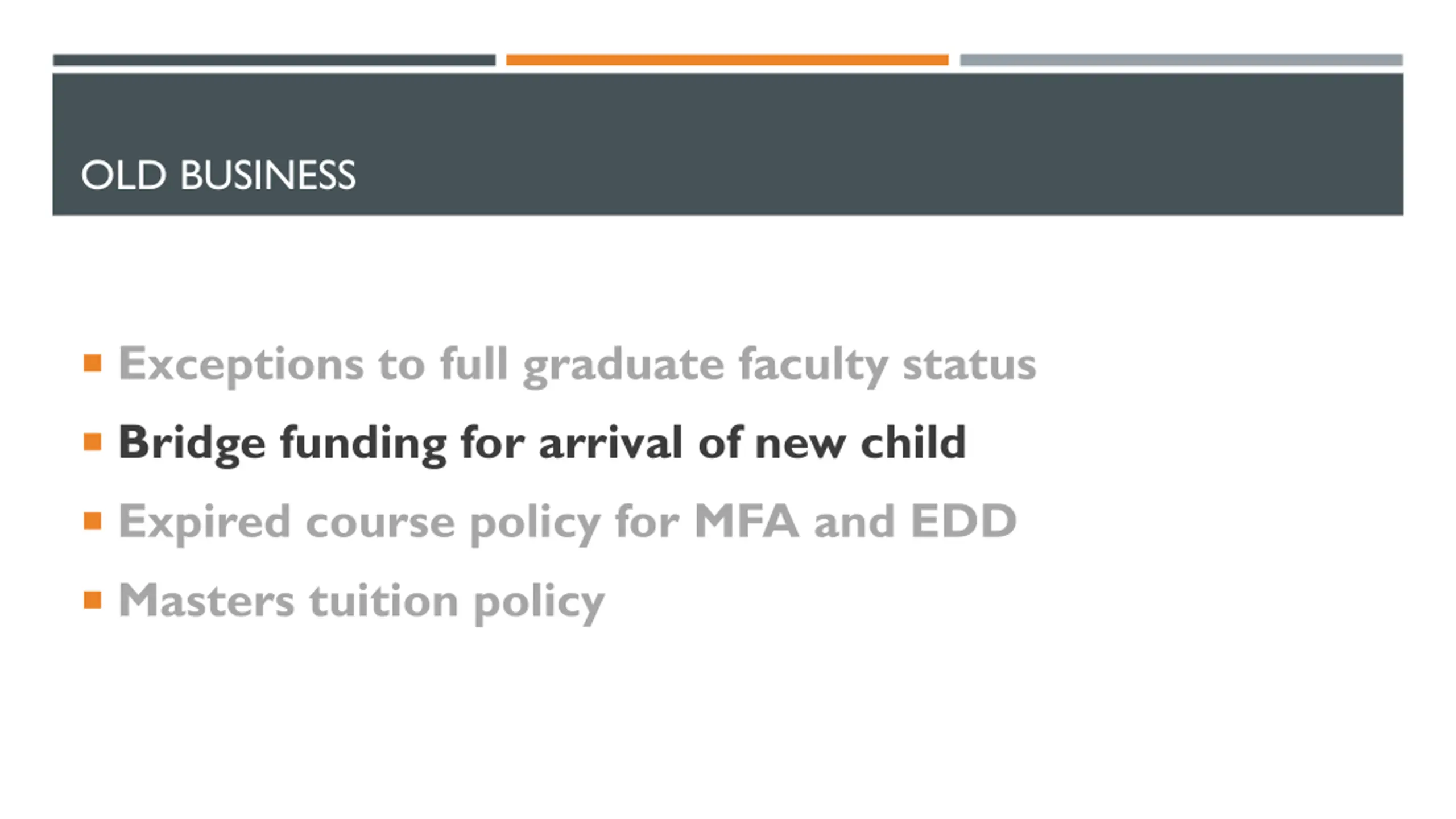Click the orange bullet beside Masters tuition policy
1456x819 pixels.
[x=92, y=600]
